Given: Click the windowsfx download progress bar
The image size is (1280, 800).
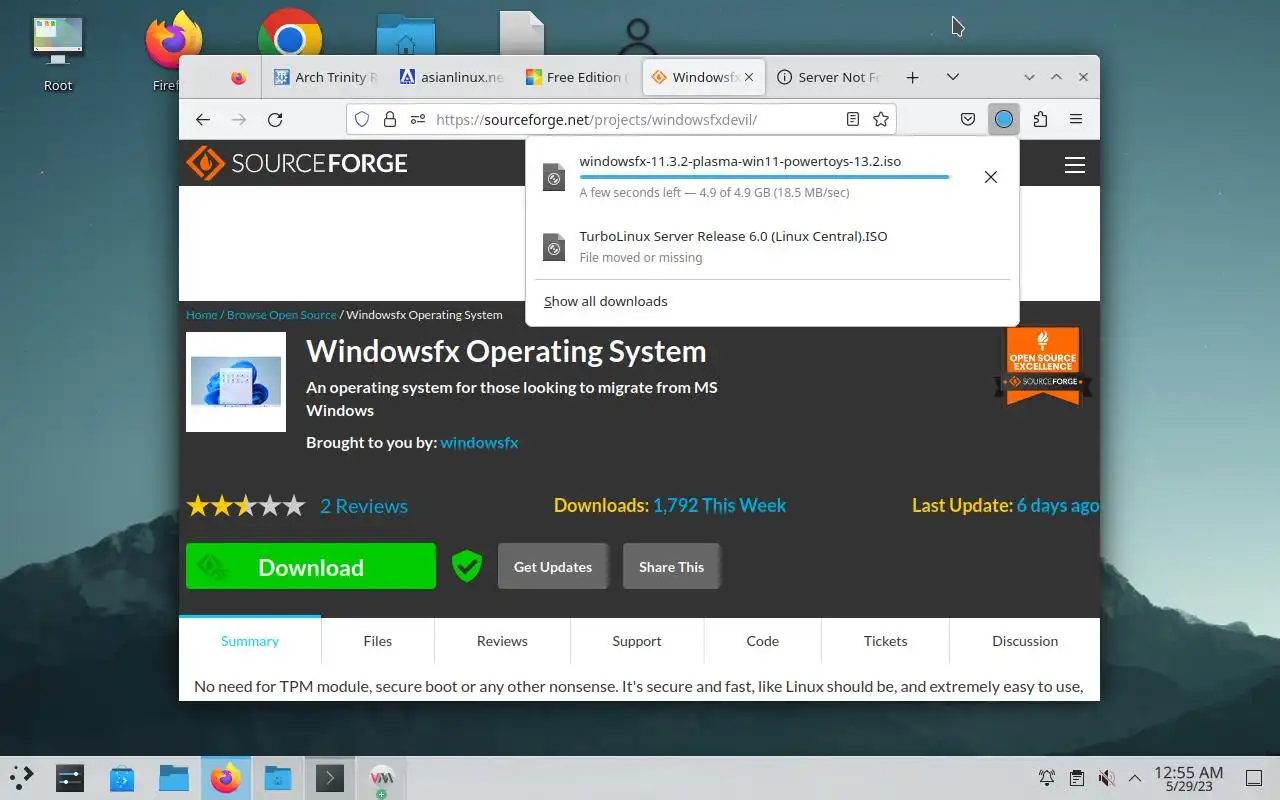Looking at the screenshot, I should pyautogui.click(x=765, y=177).
